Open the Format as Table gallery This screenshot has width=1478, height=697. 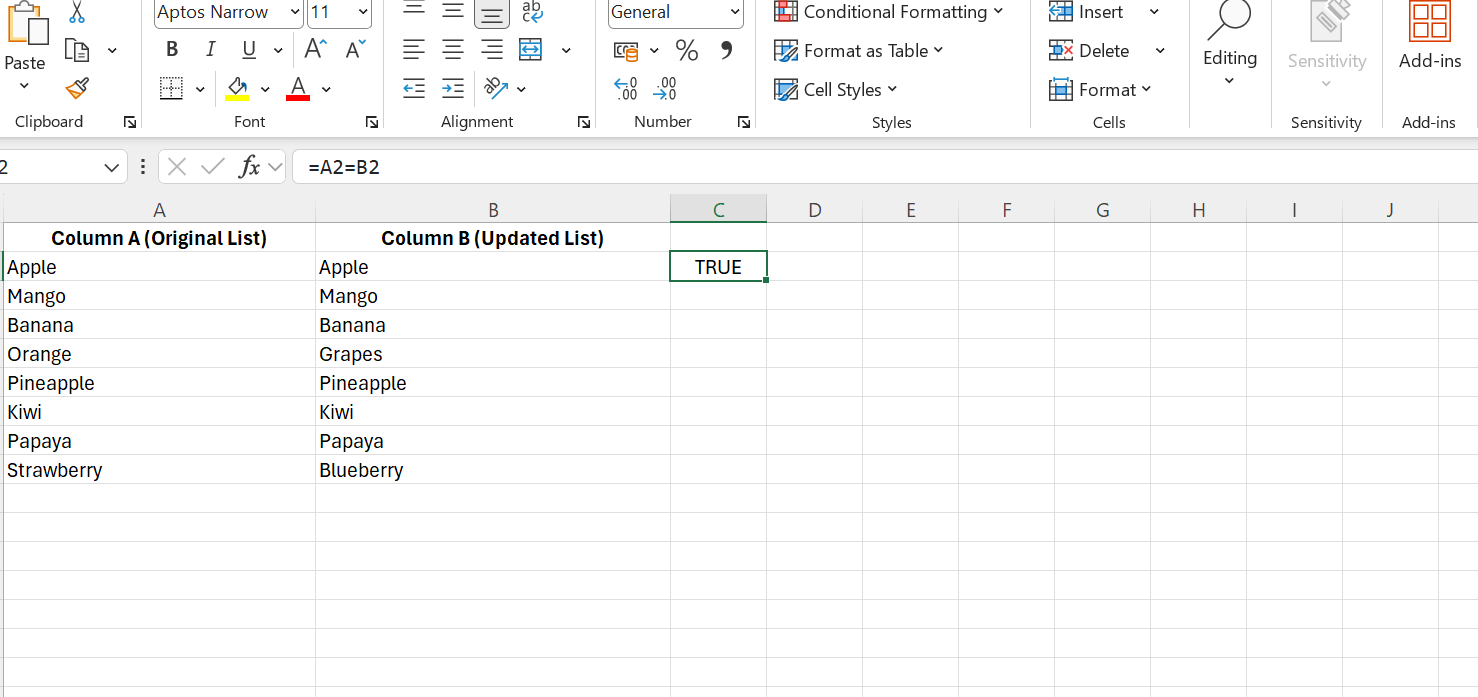tap(859, 51)
